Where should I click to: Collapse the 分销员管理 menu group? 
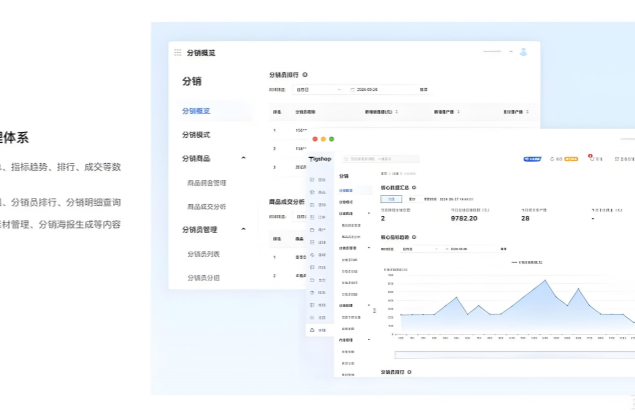243,229
